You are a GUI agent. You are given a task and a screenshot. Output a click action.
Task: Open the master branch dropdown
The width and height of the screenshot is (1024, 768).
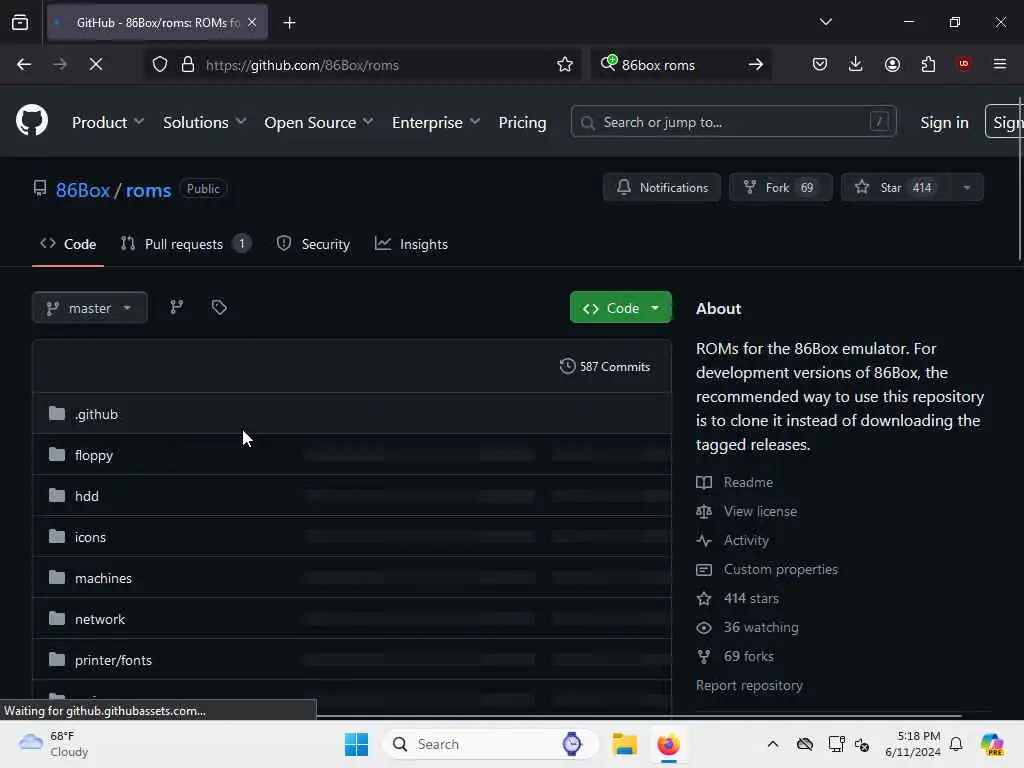tap(89, 308)
